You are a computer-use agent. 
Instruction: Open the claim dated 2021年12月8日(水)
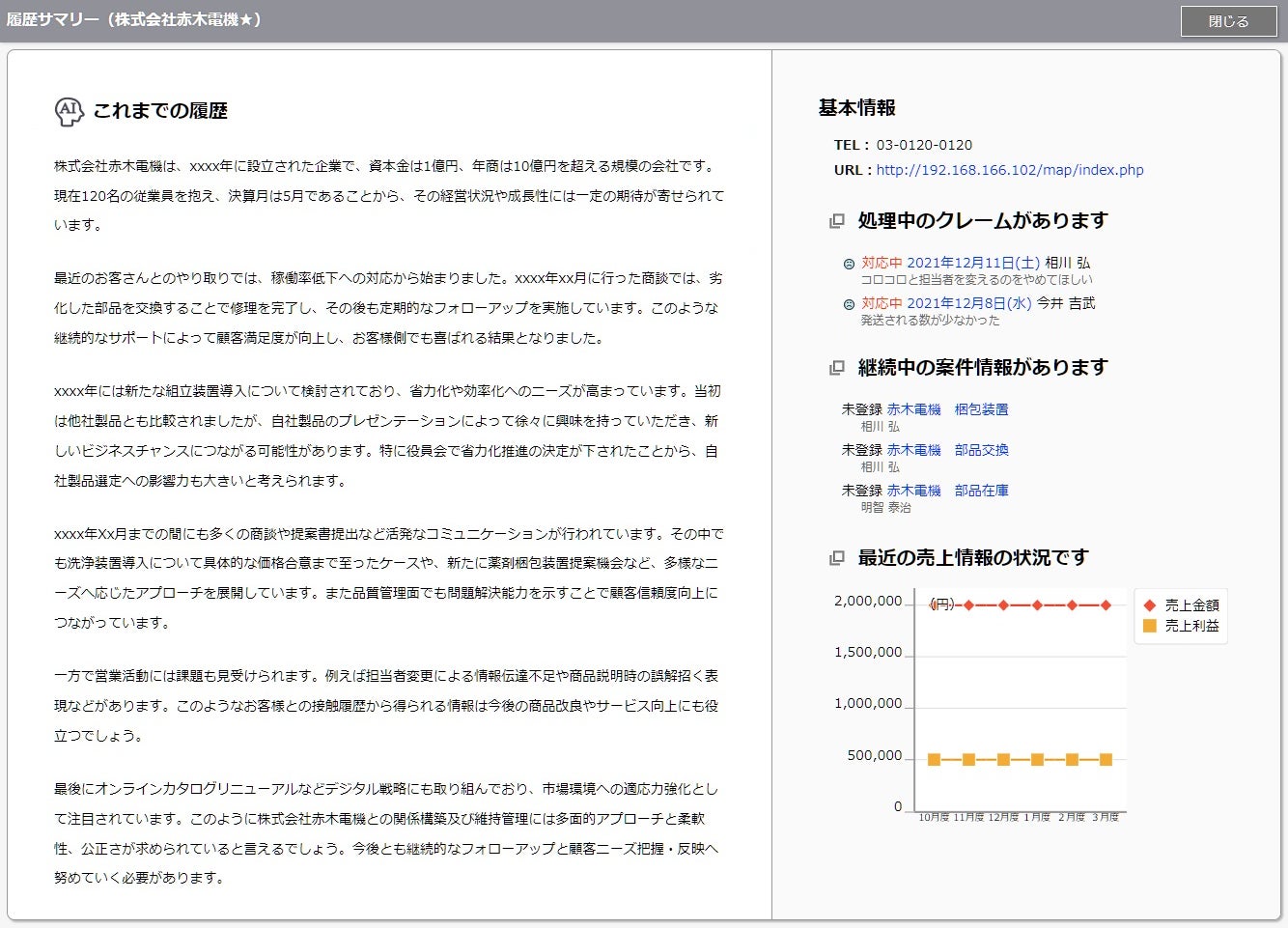[x=969, y=303]
